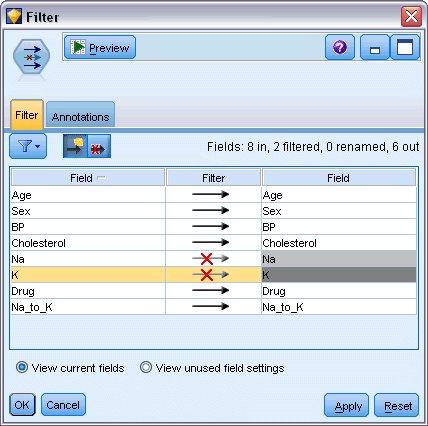The height and width of the screenshot is (426, 428).
Task: Select the Na input field row
Action: coord(88,259)
